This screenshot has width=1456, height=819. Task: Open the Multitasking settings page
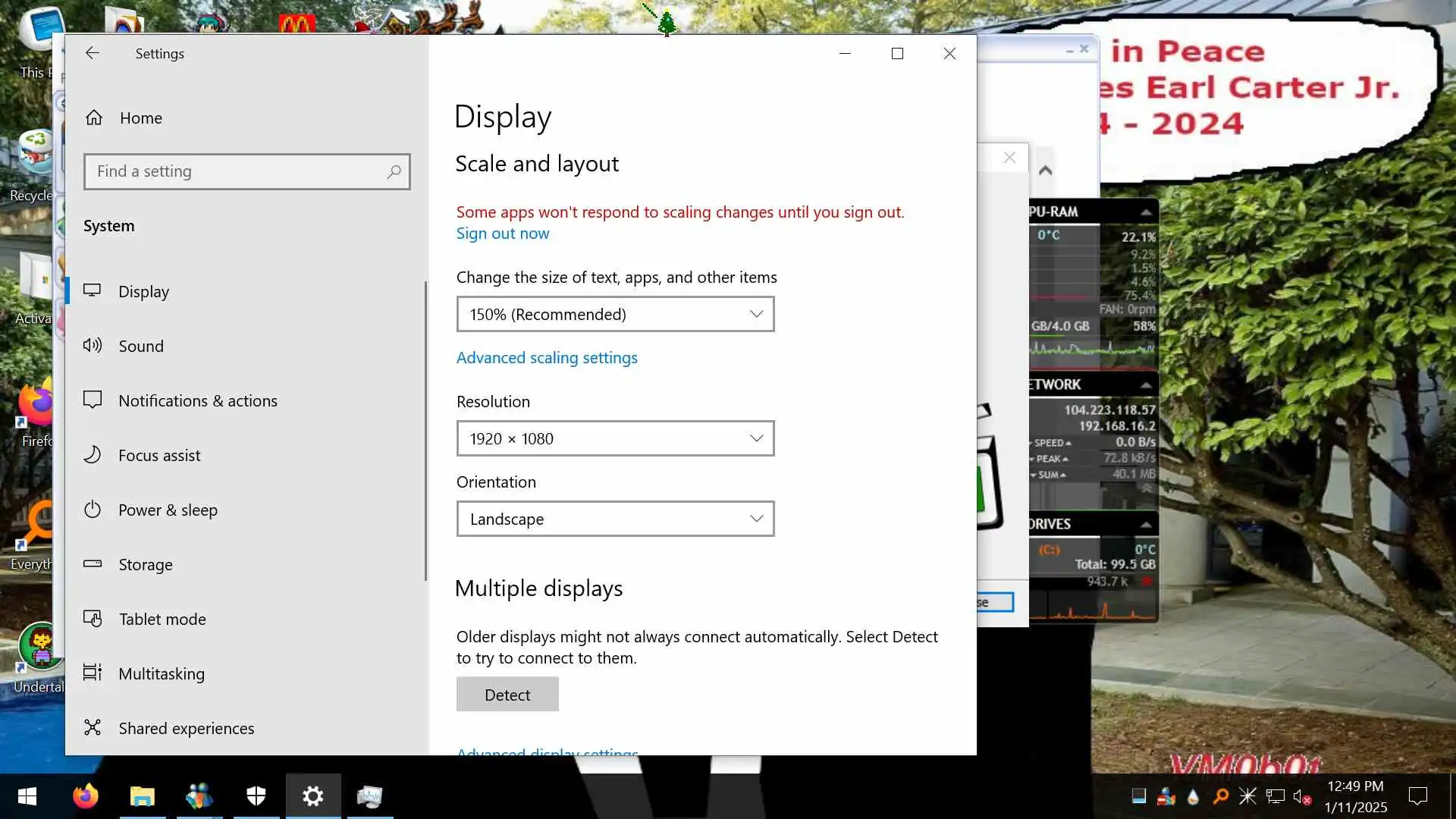(161, 673)
